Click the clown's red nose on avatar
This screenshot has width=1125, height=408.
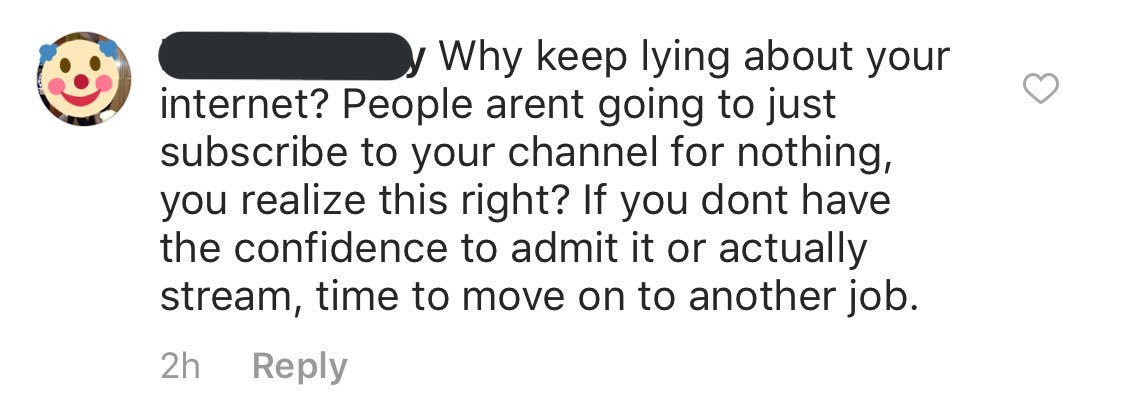click(81, 81)
